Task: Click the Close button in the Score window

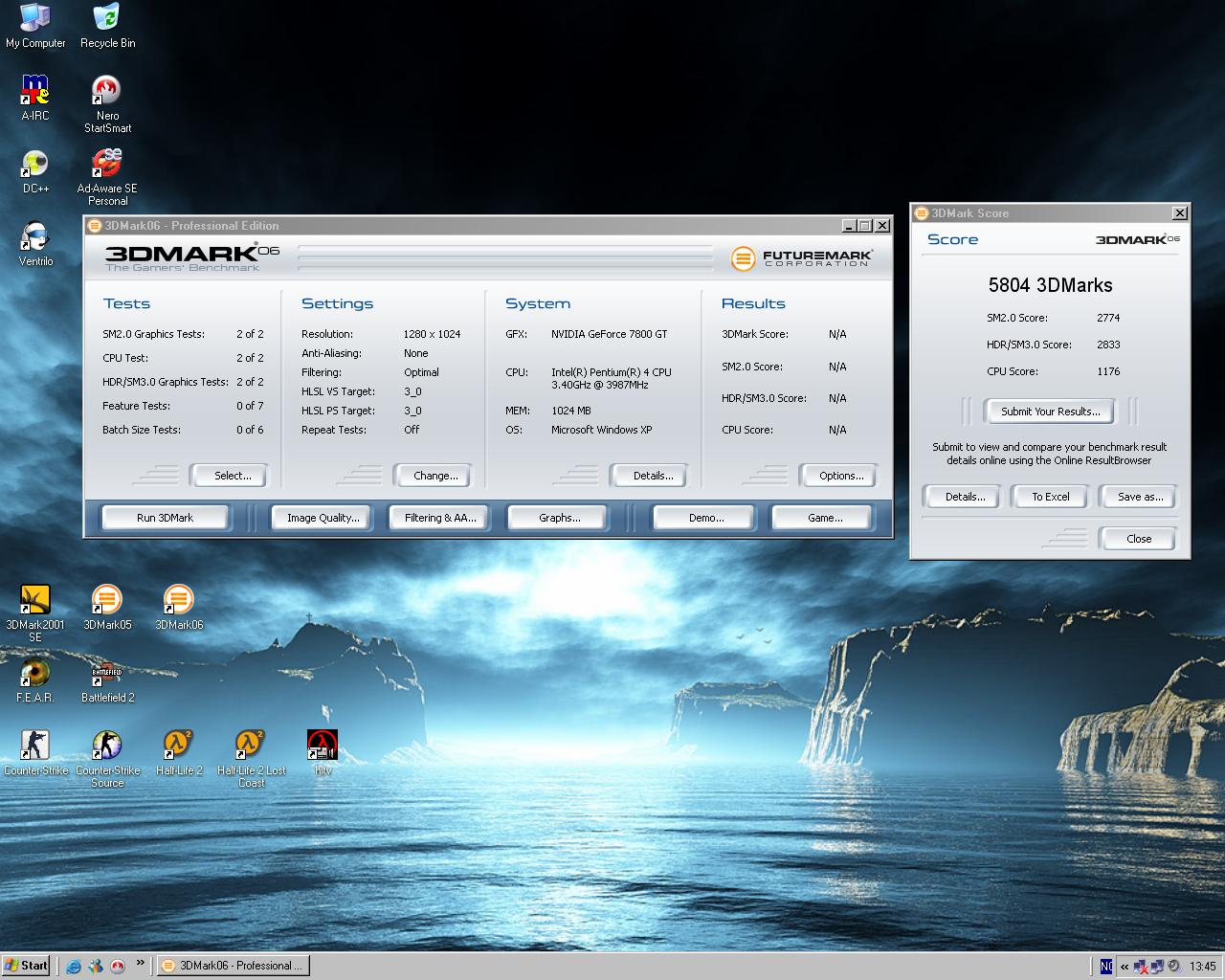Action: tap(1138, 539)
